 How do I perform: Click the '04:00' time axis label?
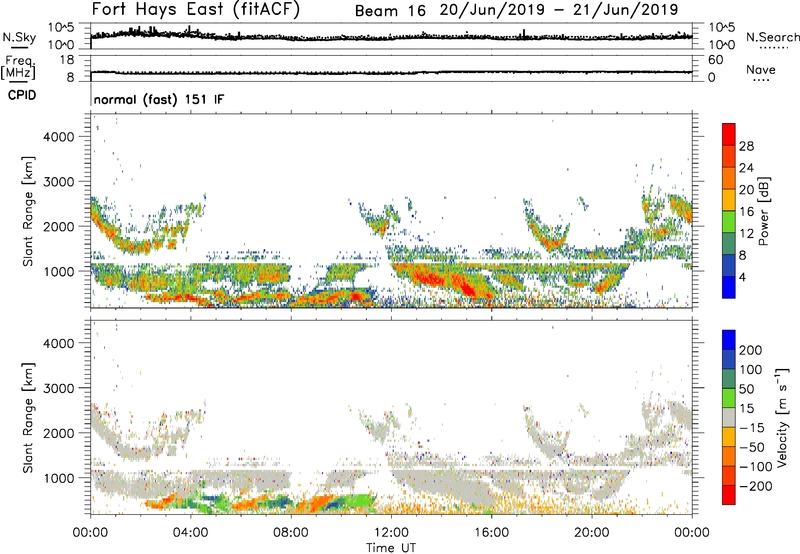(x=190, y=533)
